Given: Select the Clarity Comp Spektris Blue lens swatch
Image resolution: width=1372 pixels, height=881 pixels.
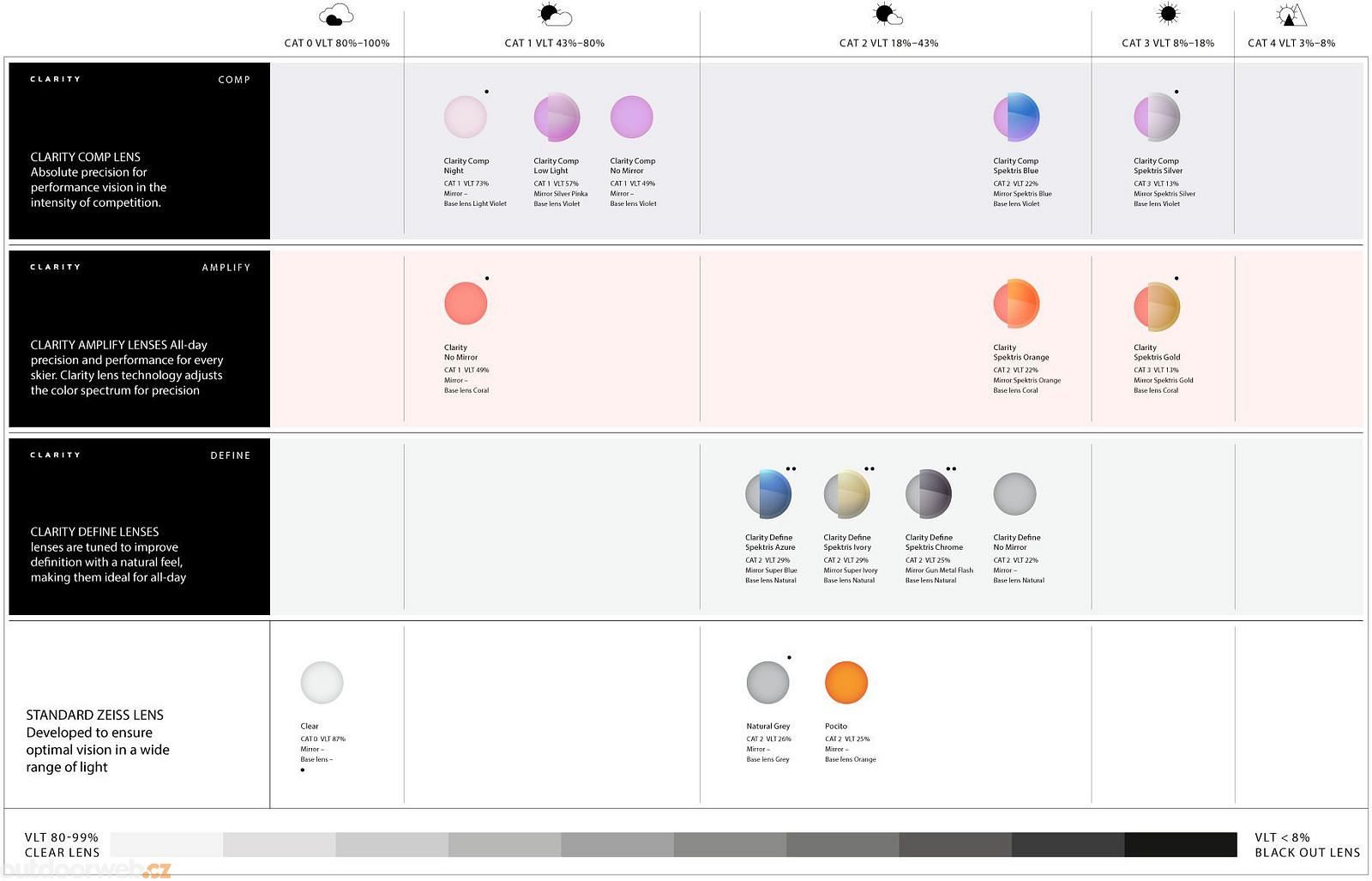Looking at the screenshot, I should point(1016,118).
